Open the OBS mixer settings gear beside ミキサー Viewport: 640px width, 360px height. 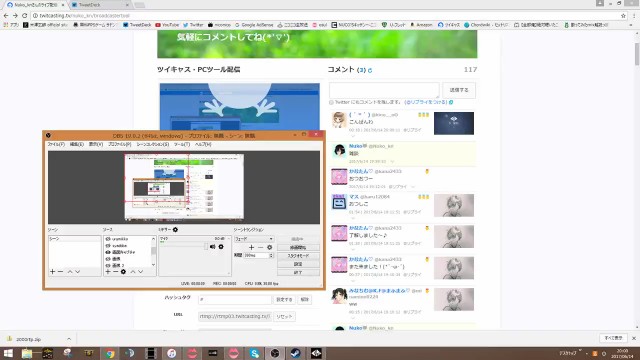click(176, 229)
